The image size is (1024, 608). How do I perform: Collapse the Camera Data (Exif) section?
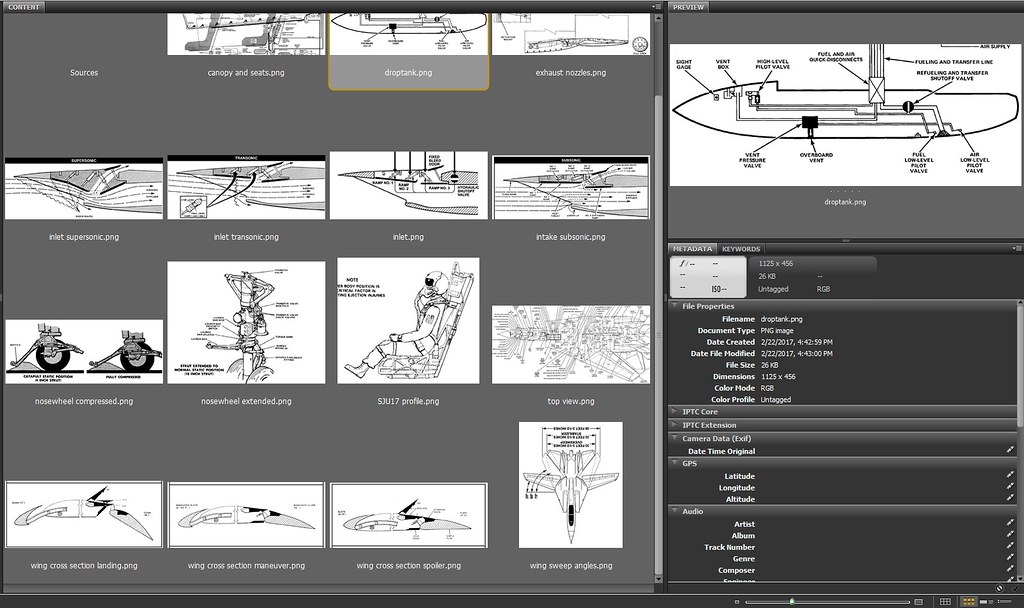tap(674, 438)
